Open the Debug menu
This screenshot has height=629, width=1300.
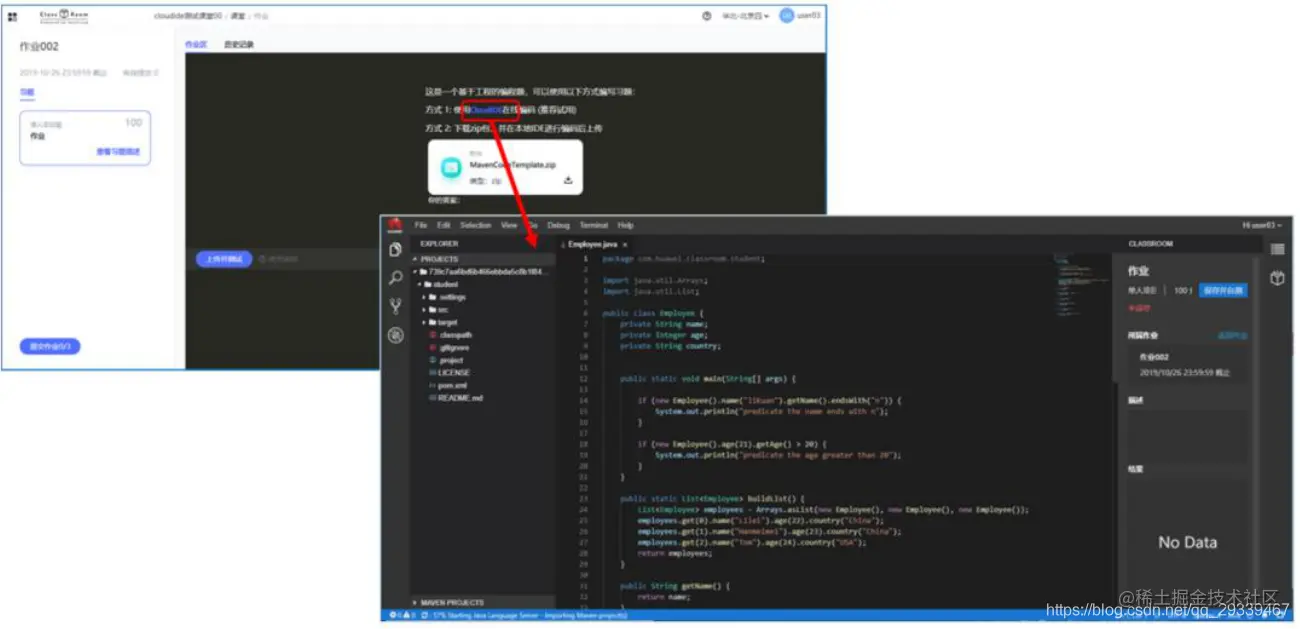point(558,225)
